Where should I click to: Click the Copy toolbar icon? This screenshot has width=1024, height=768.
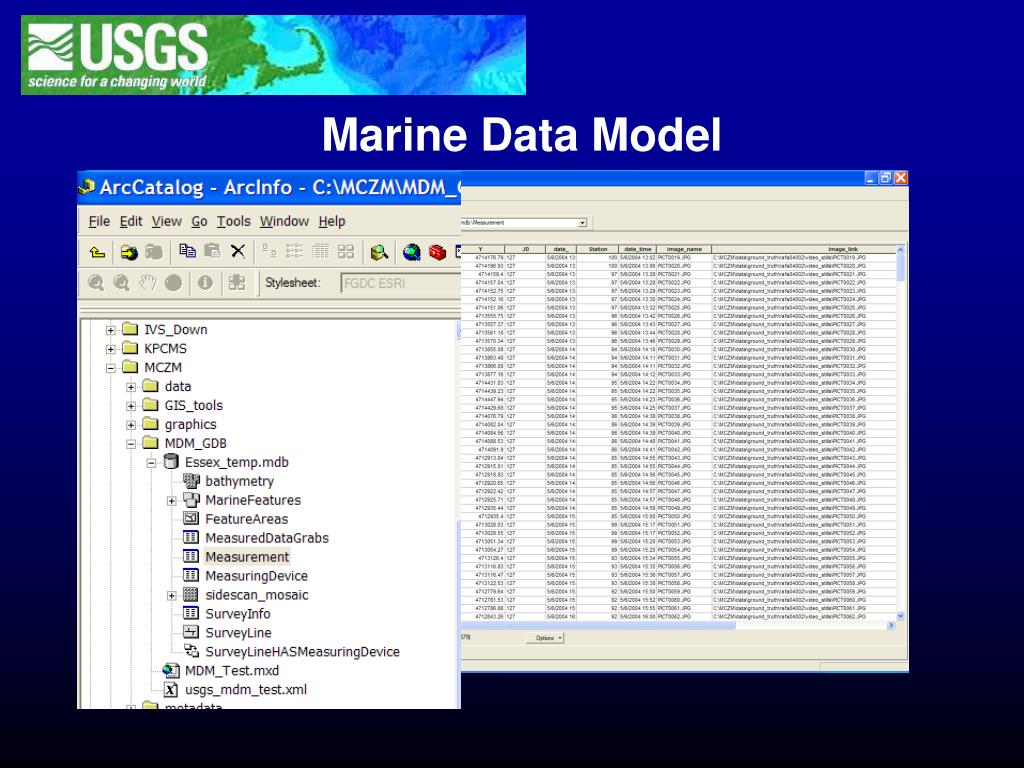188,252
